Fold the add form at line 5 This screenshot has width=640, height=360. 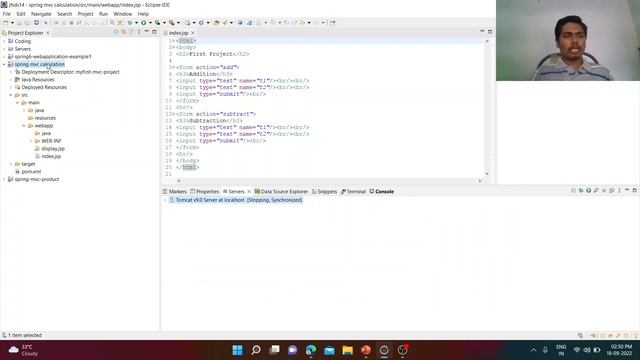pos(173,67)
